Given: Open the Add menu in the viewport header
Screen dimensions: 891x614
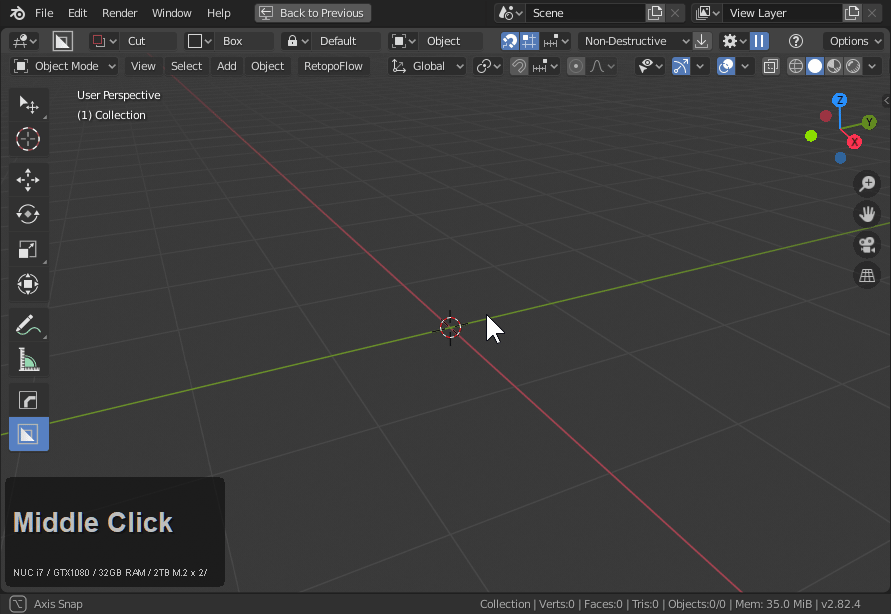Looking at the screenshot, I should [227, 66].
